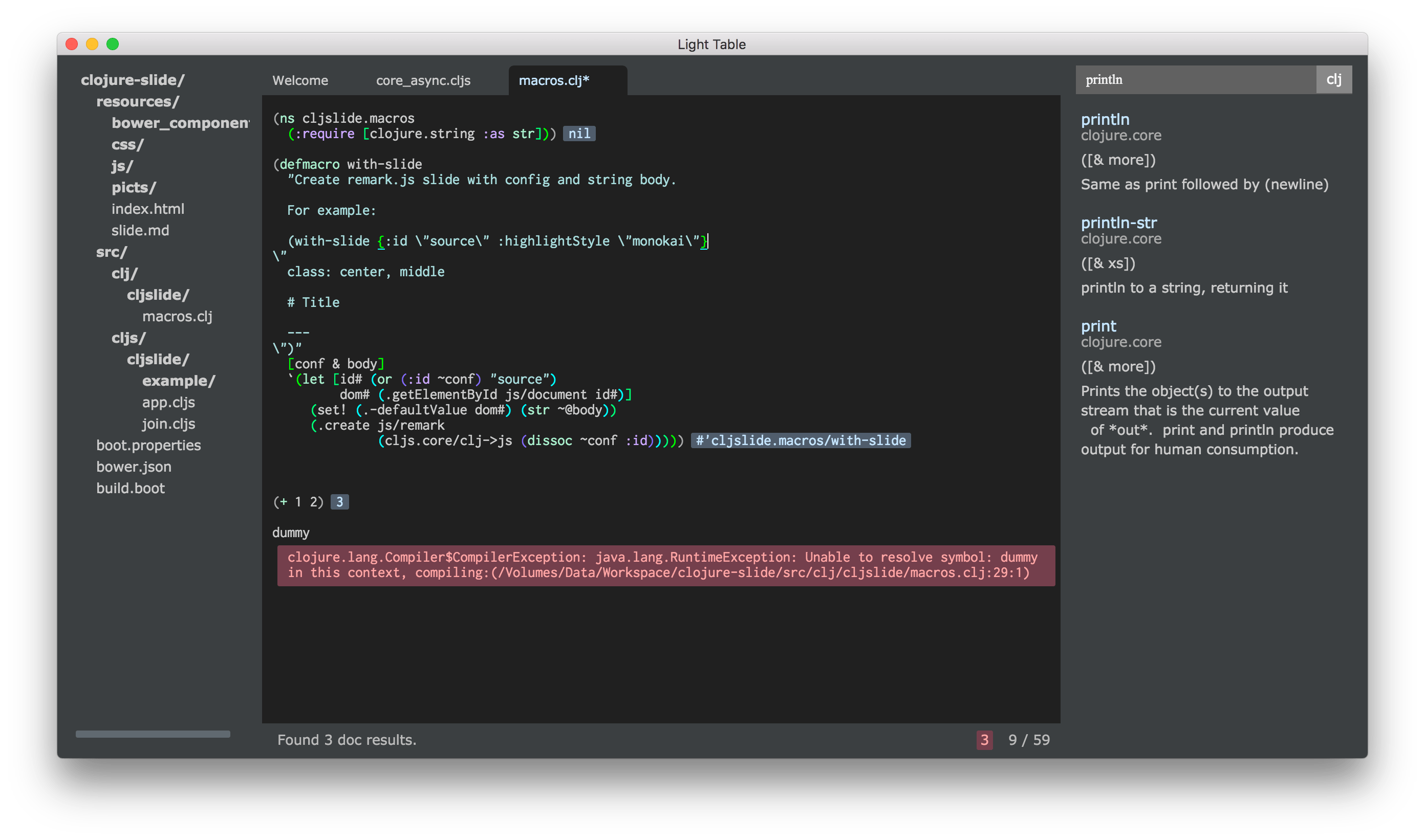Select the macros.clj* tab

click(x=568, y=80)
